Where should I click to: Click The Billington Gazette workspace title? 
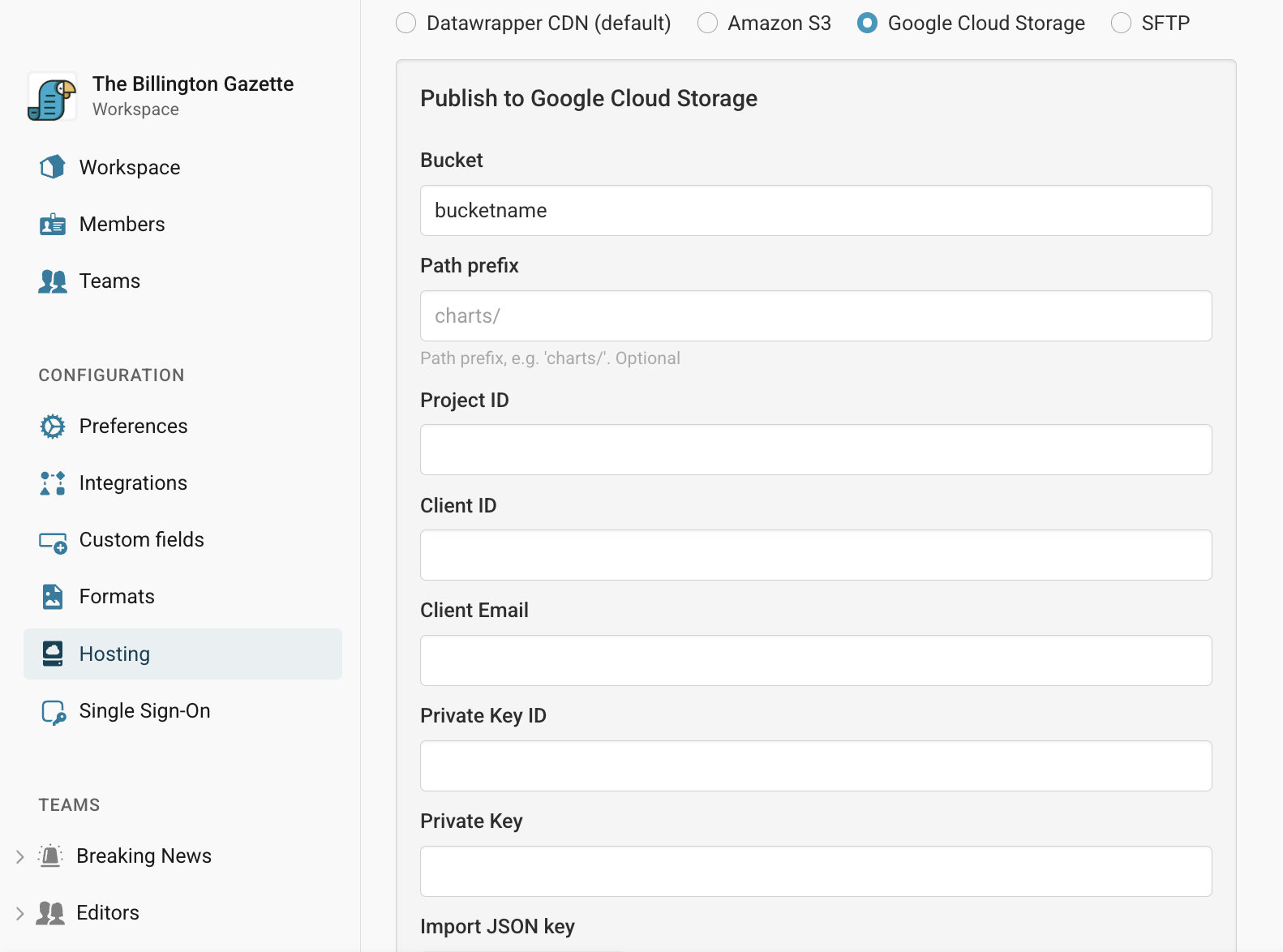[193, 84]
